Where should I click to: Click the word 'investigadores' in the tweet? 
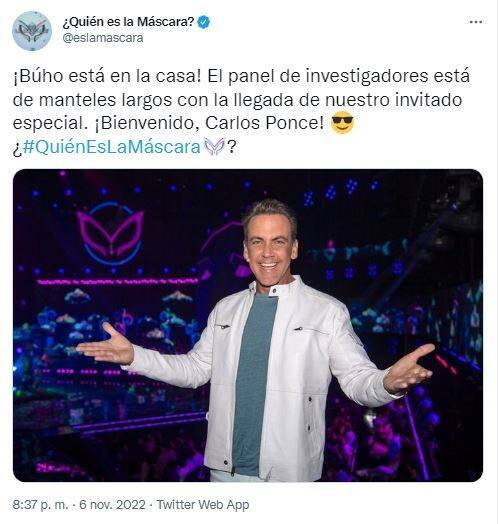tap(367, 76)
